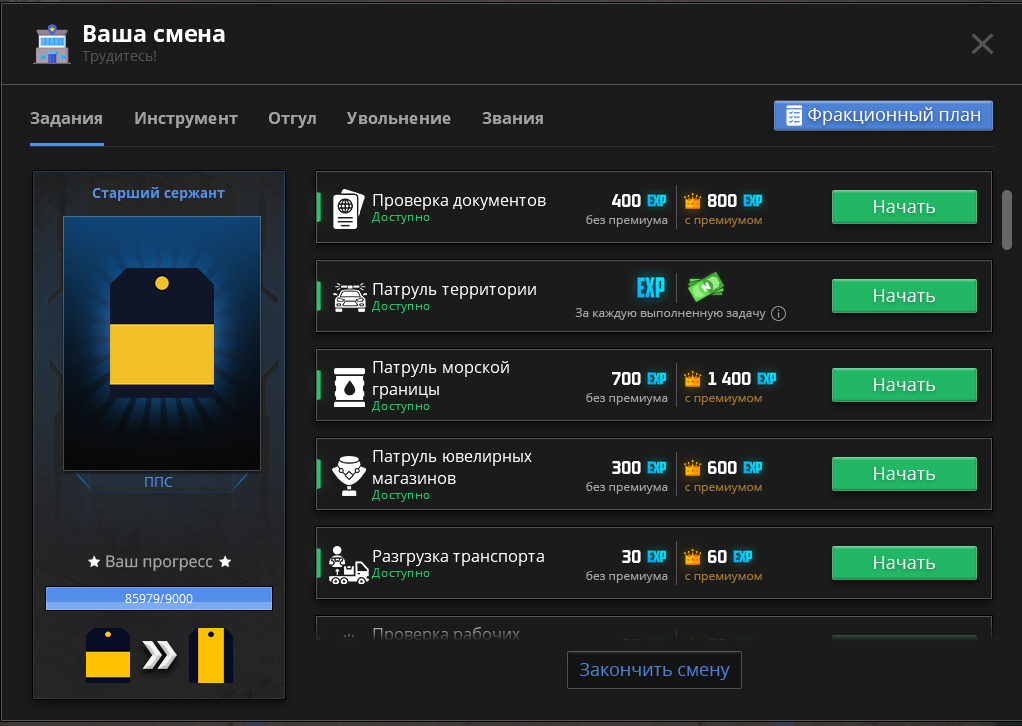Click the progress bar showing 85979/9000
The height and width of the screenshot is (726, 1022).
pos(159,598)
